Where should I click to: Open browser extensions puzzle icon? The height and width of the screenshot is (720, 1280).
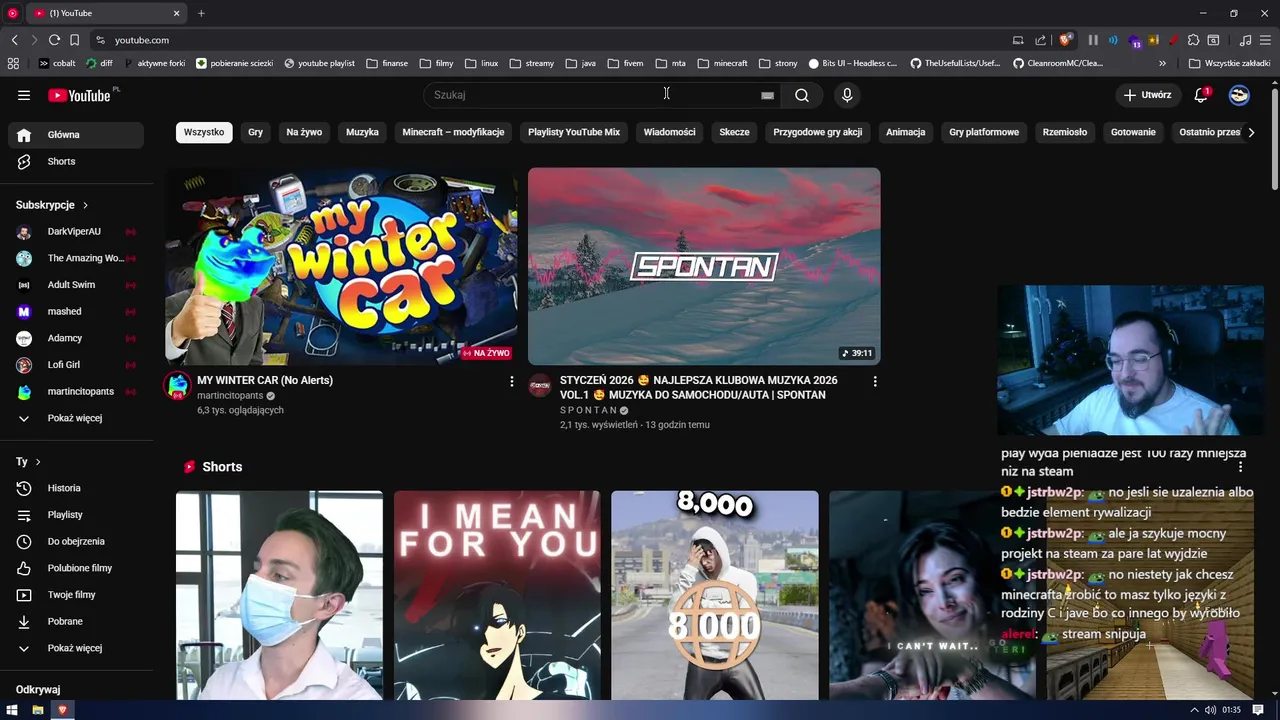(1193, 40)
